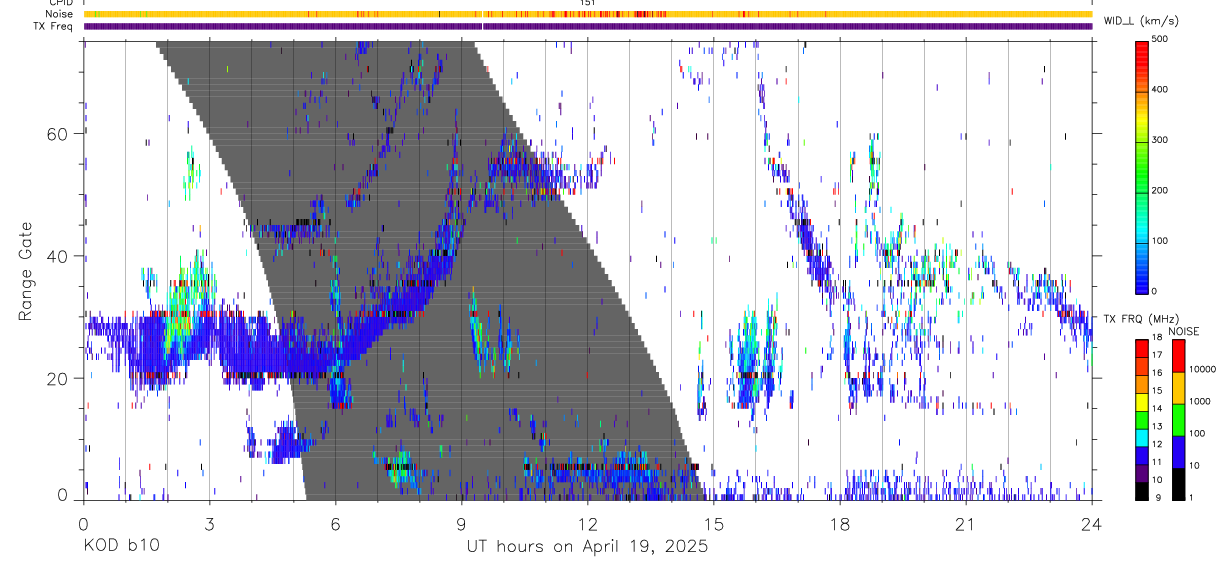This screenshot has height=567, width=1228.
Task: Click the TX FRQ (MHz) color scale bar
Action: tap(1142, 419)
